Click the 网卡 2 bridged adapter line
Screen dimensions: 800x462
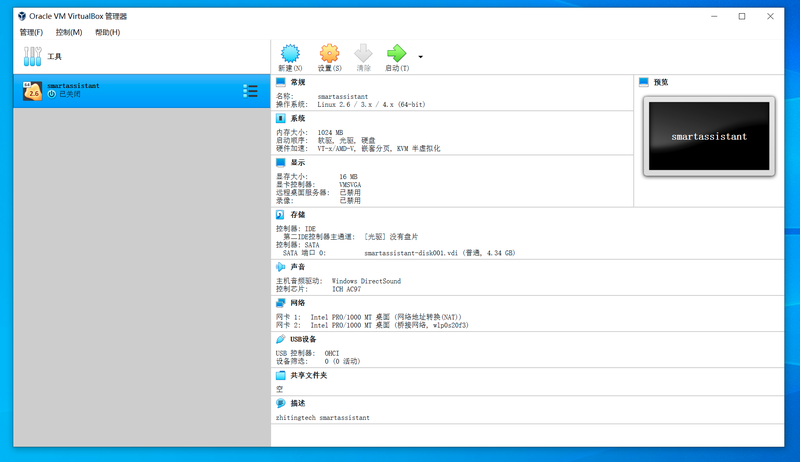(x=372, y=325)
